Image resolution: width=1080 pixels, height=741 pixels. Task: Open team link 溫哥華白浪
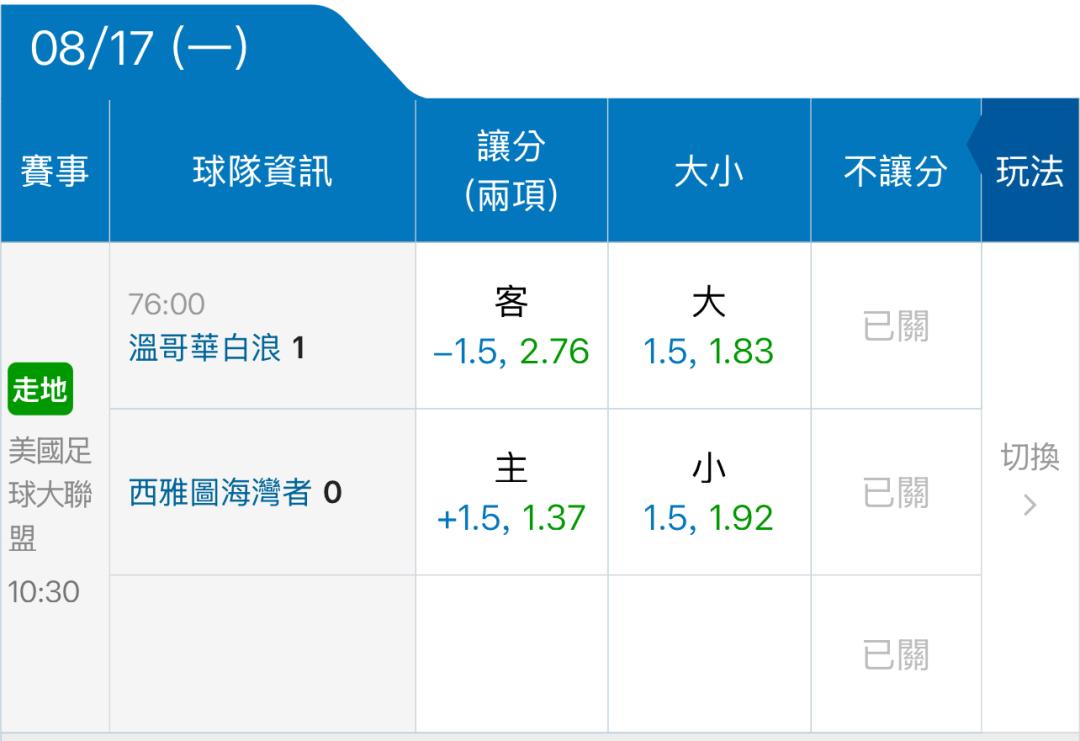point(205,348)
